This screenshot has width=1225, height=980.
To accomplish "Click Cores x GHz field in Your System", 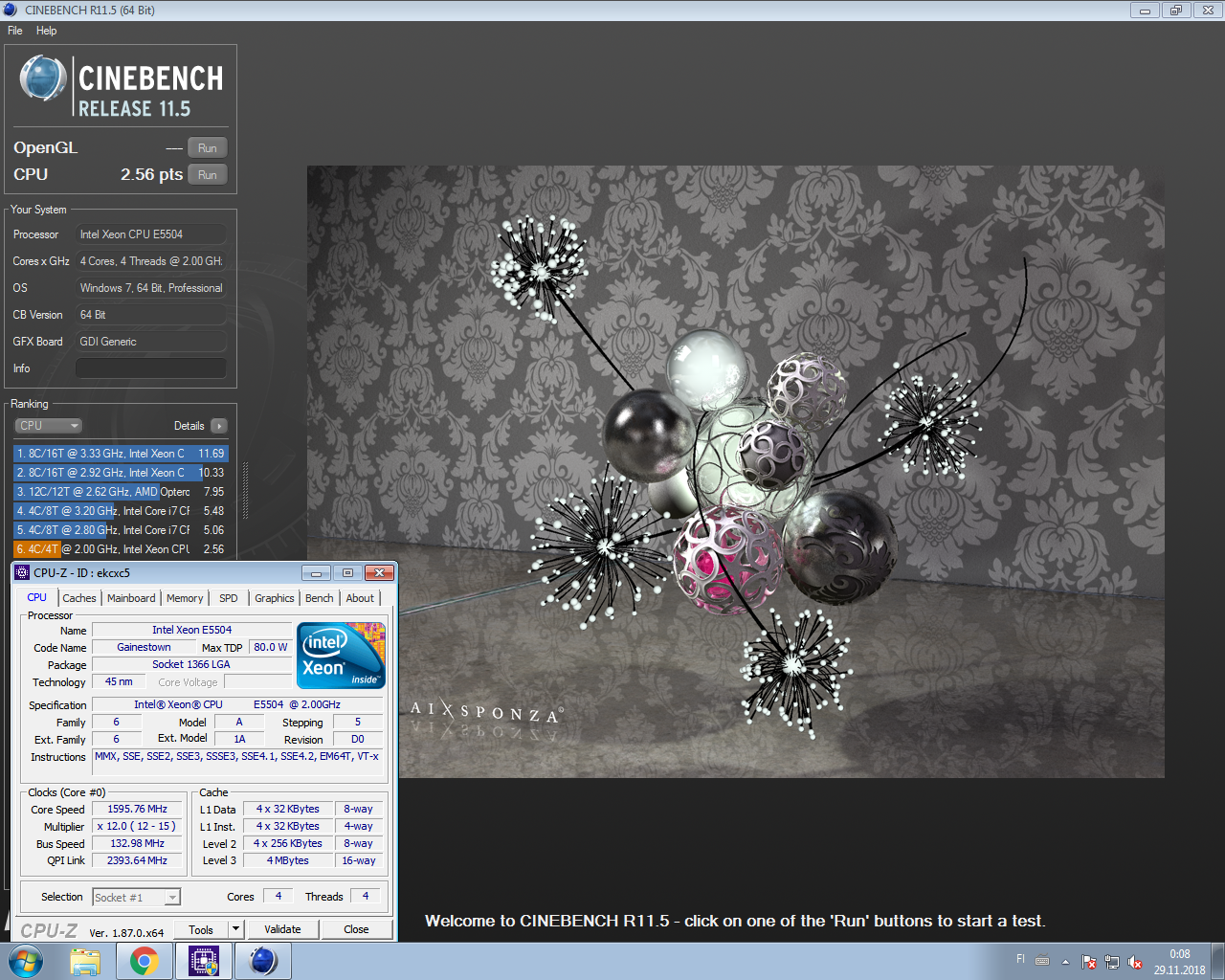I will click(151, 261).
